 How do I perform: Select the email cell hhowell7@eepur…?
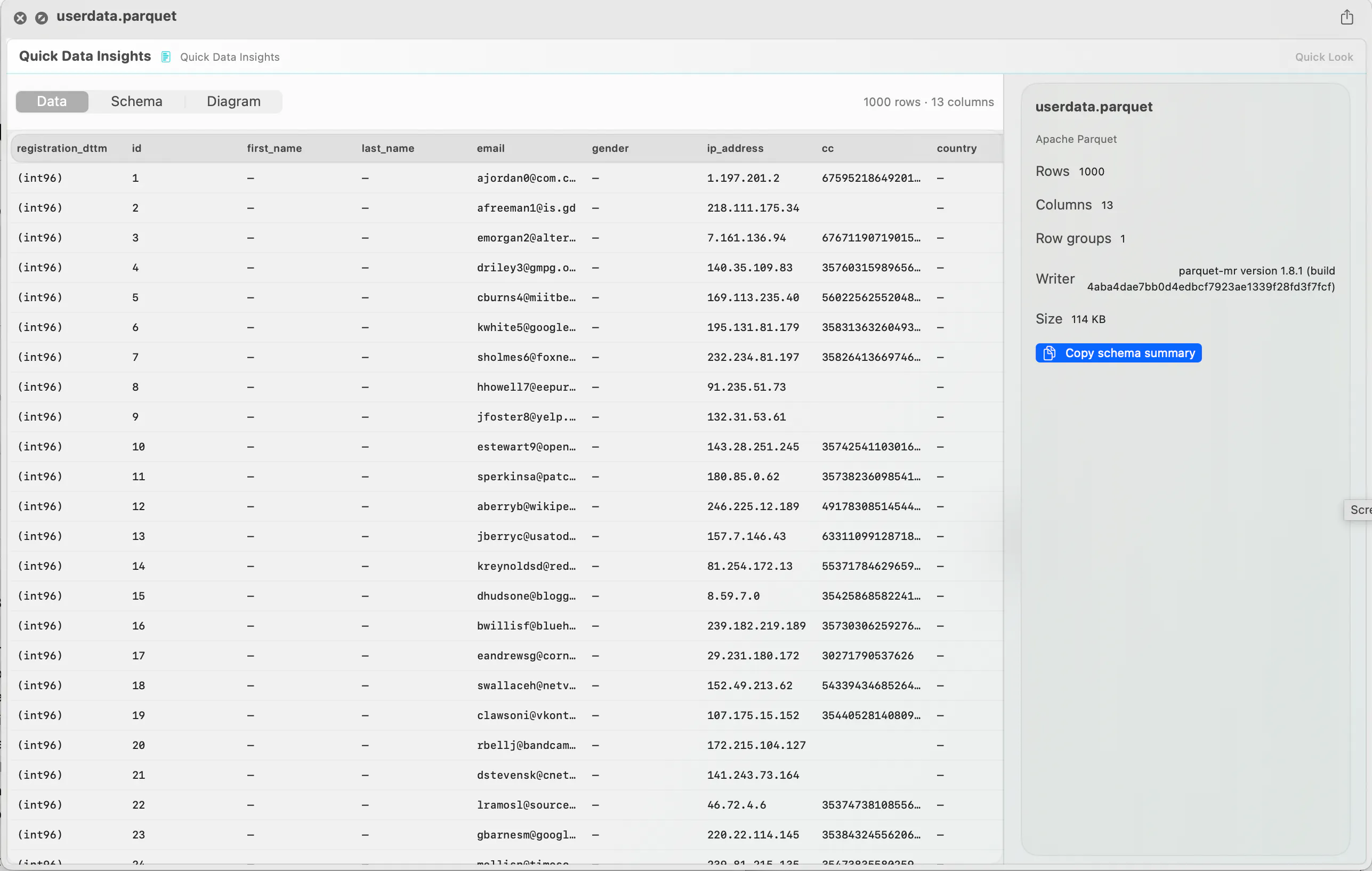(527, 387)
